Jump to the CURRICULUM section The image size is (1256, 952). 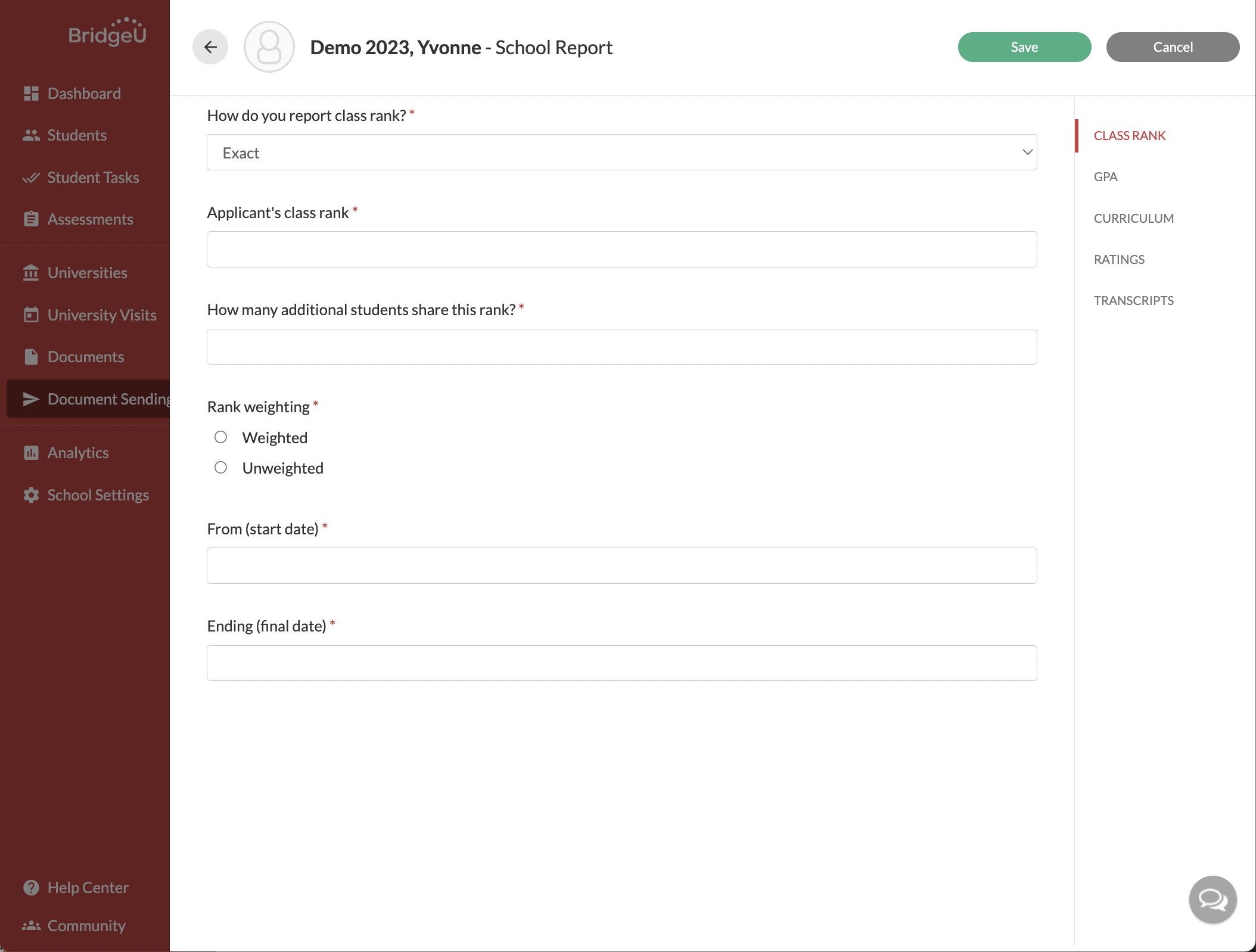coord(1133,218)
